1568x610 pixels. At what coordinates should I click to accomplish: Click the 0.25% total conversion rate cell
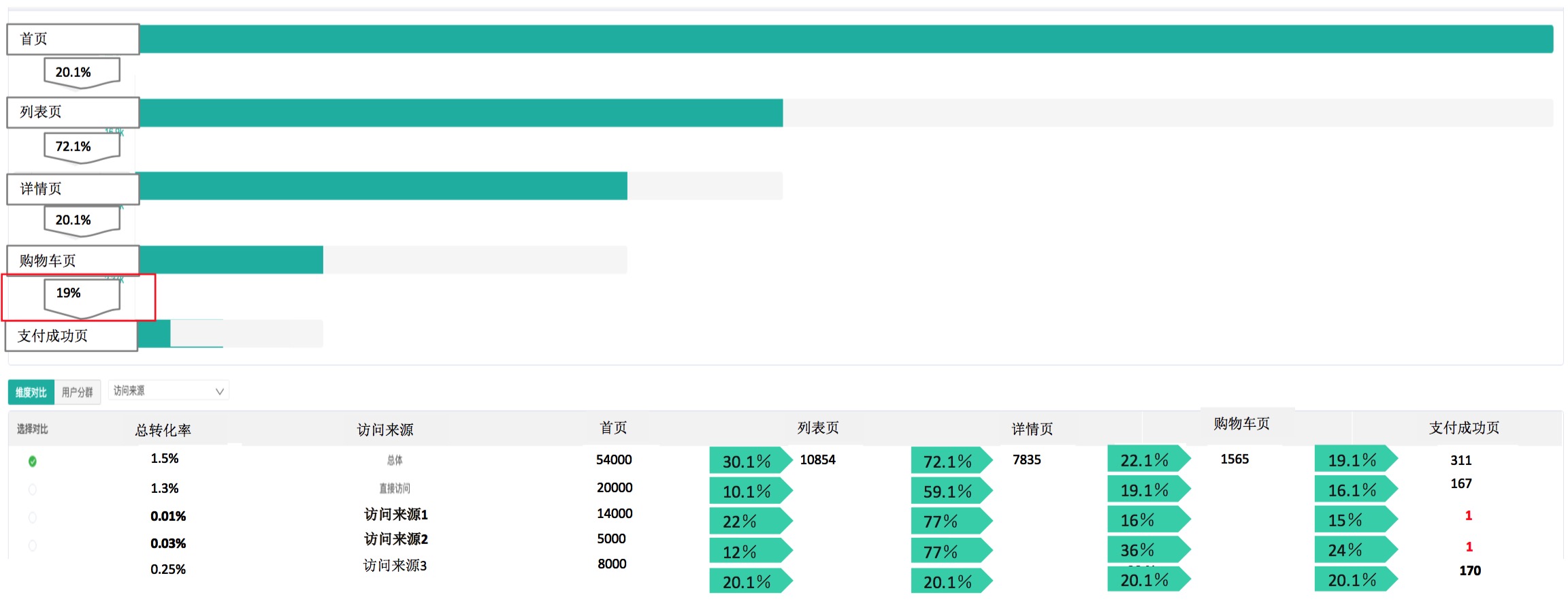click(x=168, y=569)
